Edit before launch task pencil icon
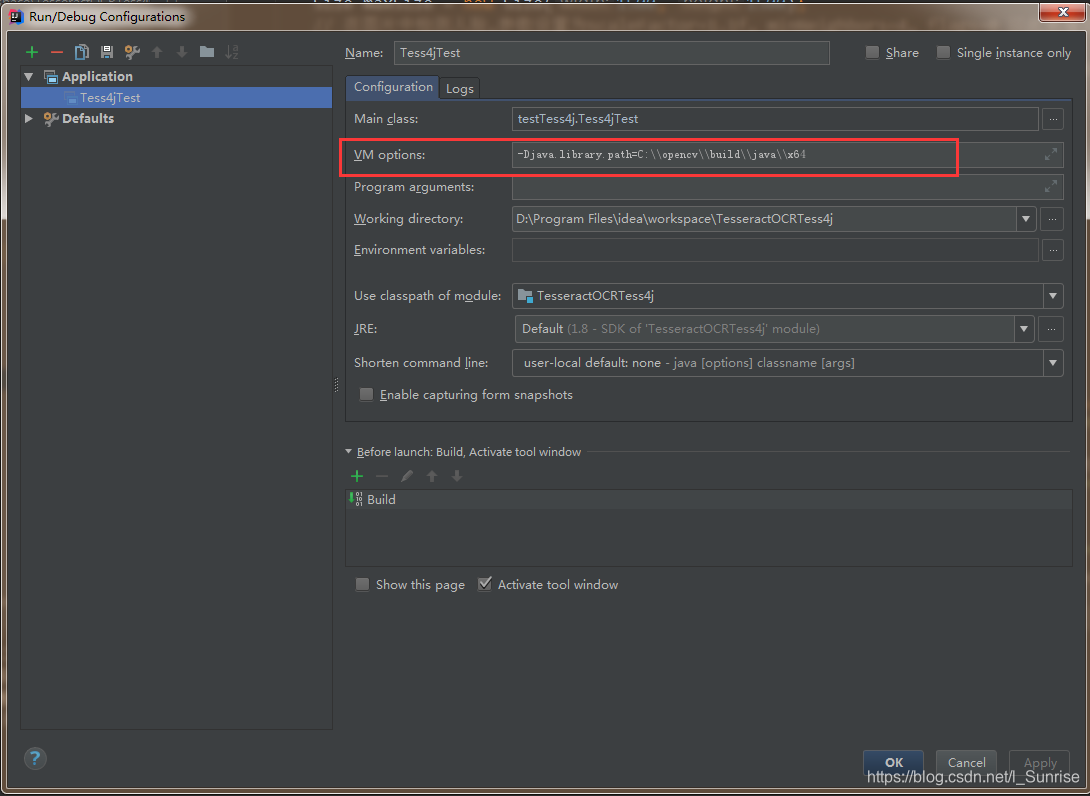This screenshot has height=796, width=1090. point(407,476)
